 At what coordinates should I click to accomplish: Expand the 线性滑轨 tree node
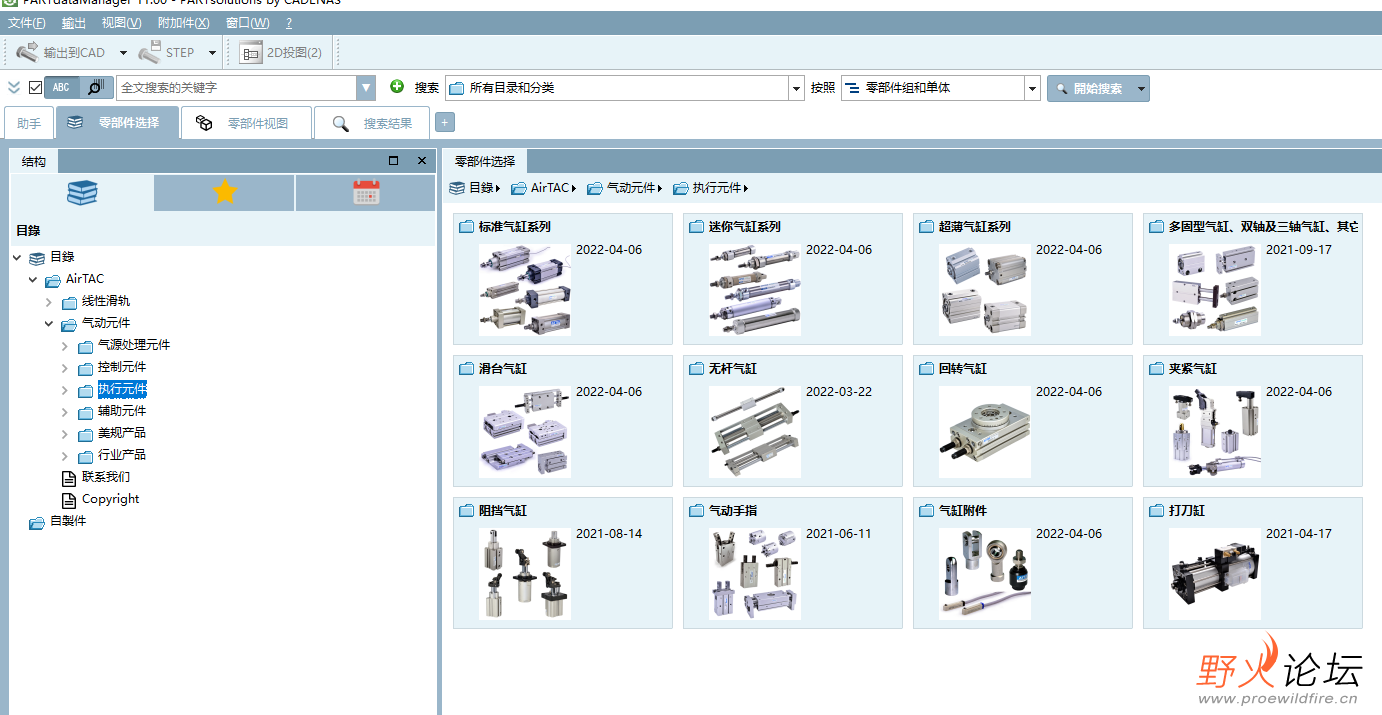point(49,301)
